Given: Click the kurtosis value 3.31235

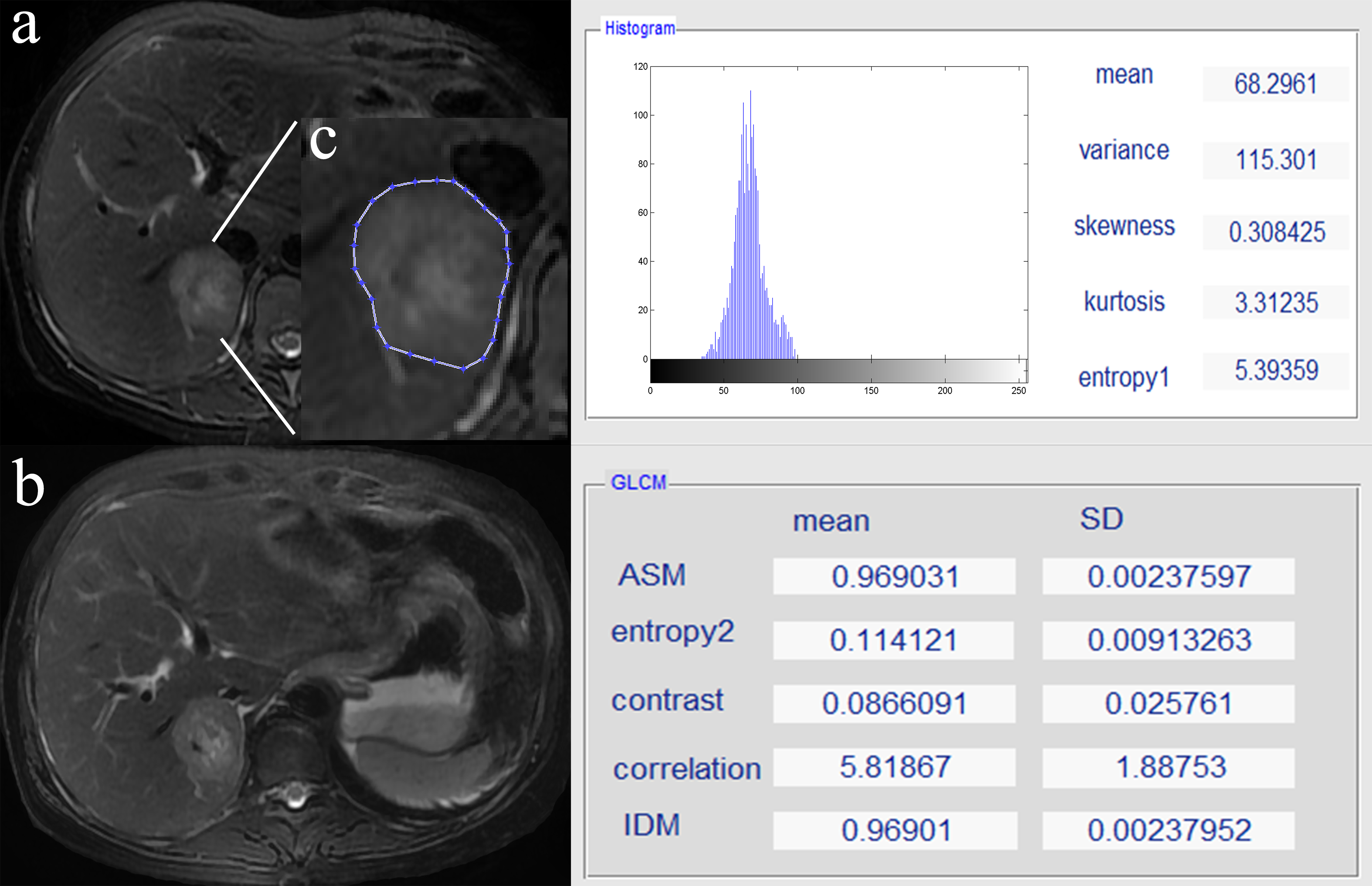Looking at the screenshot, I should (1275, 303).
